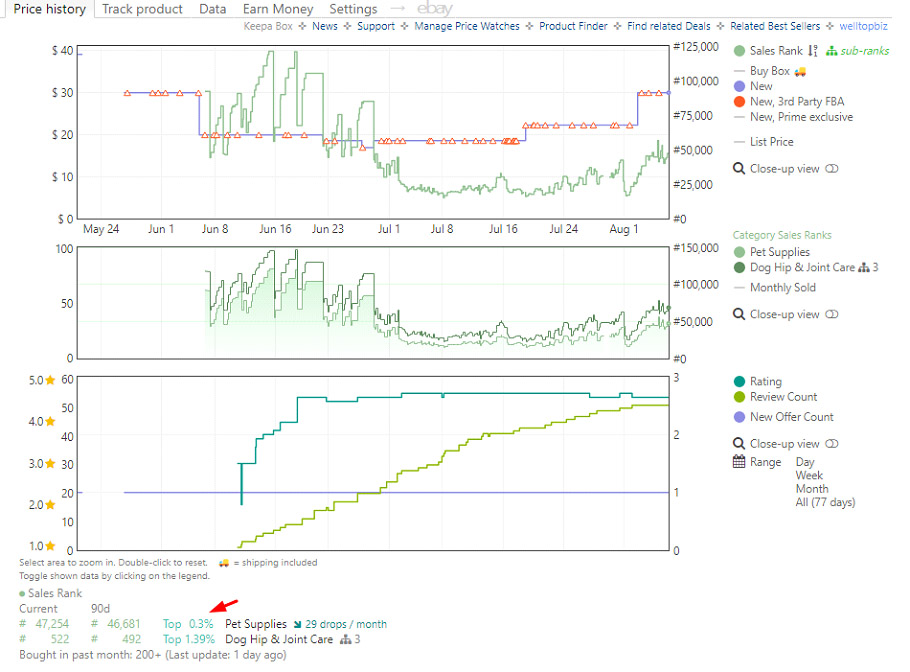Toggle Close-up view switch for price chart
Screen dimensions: 910x672
(832, 169)
